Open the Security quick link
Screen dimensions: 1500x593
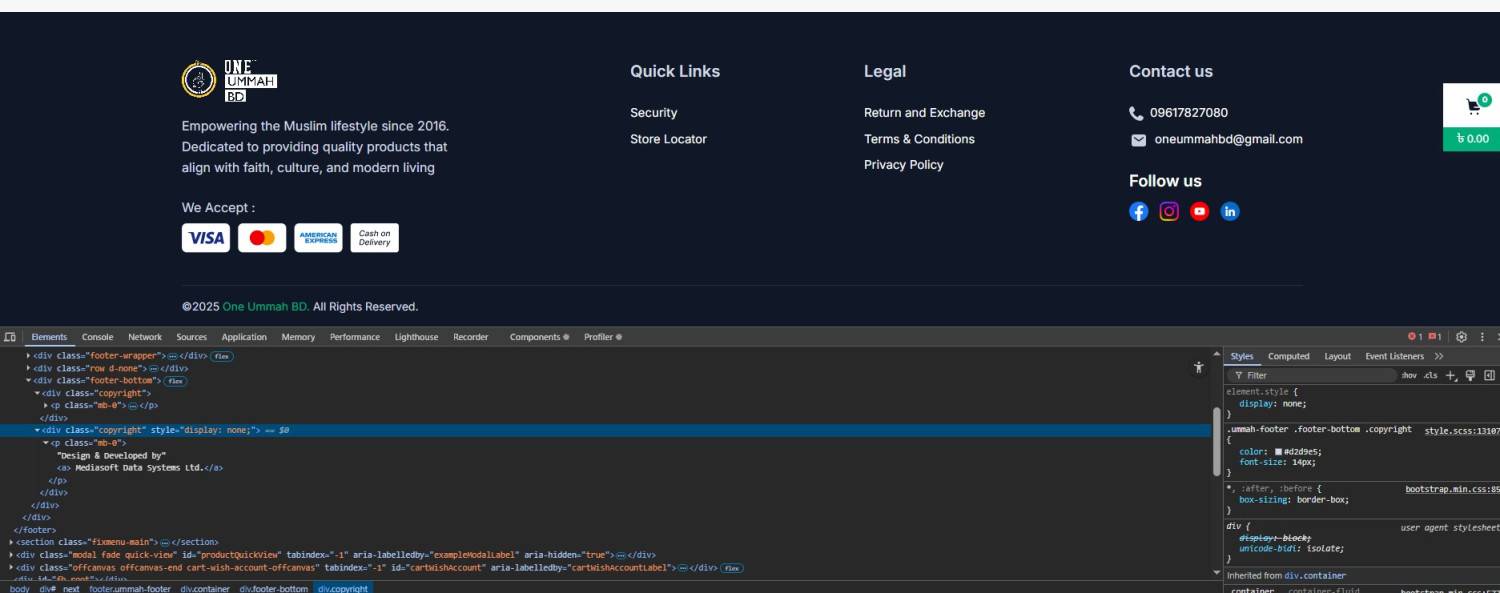pos(654,113)
